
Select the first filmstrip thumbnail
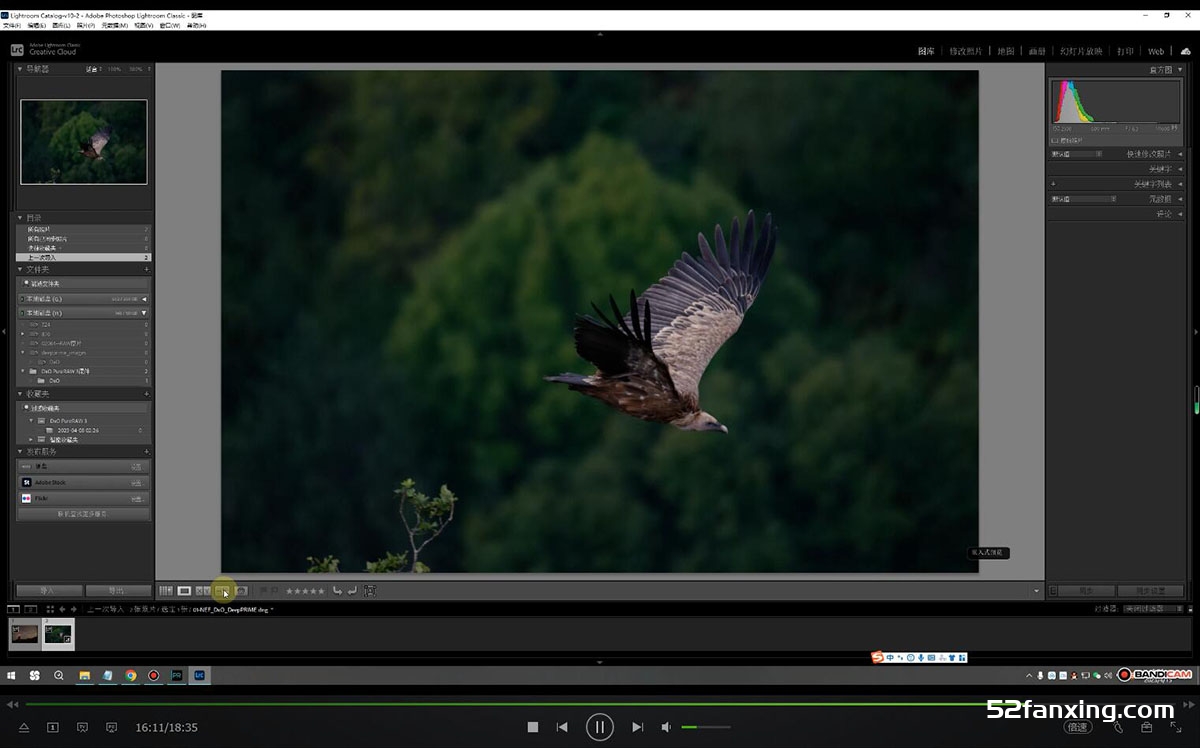click(24, 633)
